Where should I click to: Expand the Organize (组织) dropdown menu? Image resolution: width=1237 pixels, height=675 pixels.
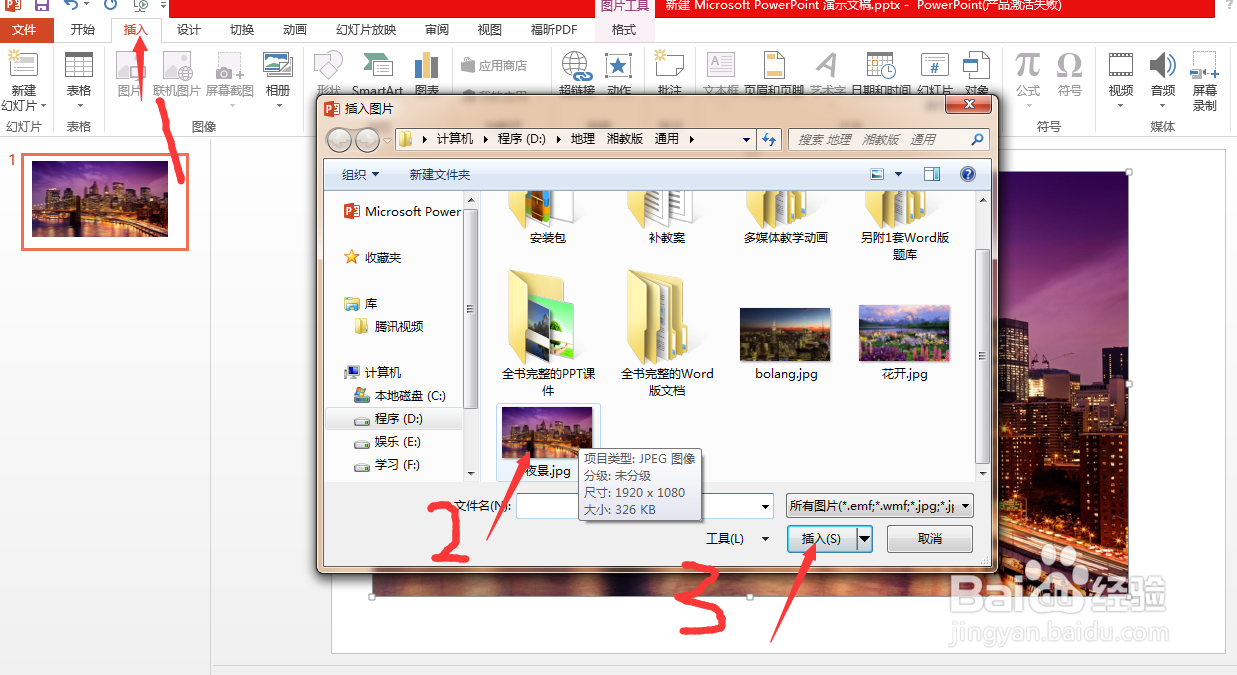[x=360, y=174]
